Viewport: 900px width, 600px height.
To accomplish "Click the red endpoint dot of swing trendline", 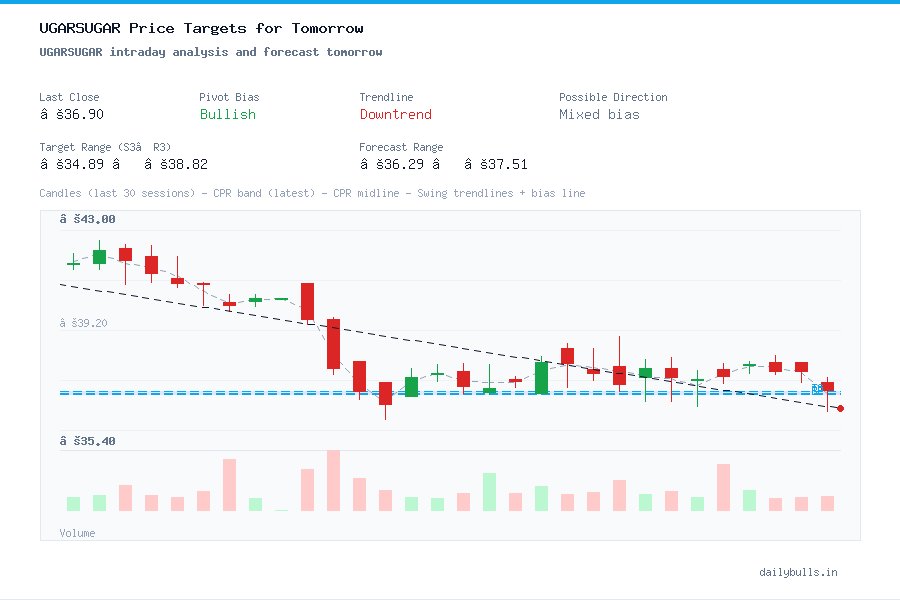I will (840, 408).
